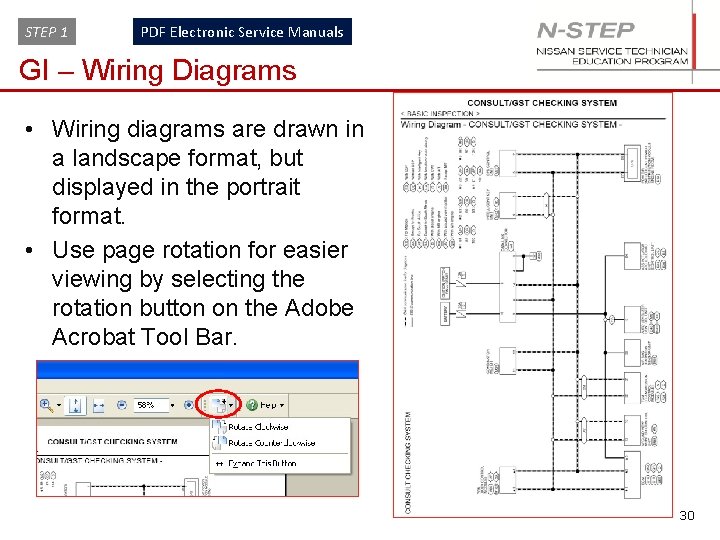
Task: Click the rotate view toolbar icon
Action: [219, 405]
